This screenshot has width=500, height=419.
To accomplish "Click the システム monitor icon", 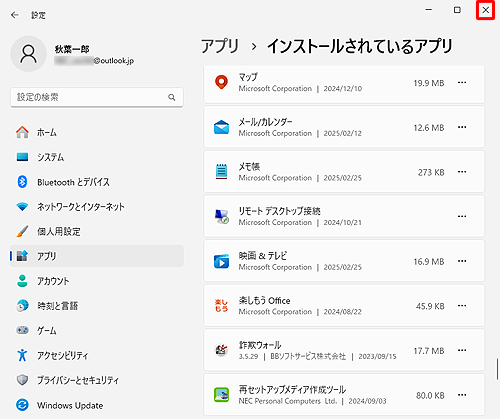I will pyautogui.click(x=22, y=157).
